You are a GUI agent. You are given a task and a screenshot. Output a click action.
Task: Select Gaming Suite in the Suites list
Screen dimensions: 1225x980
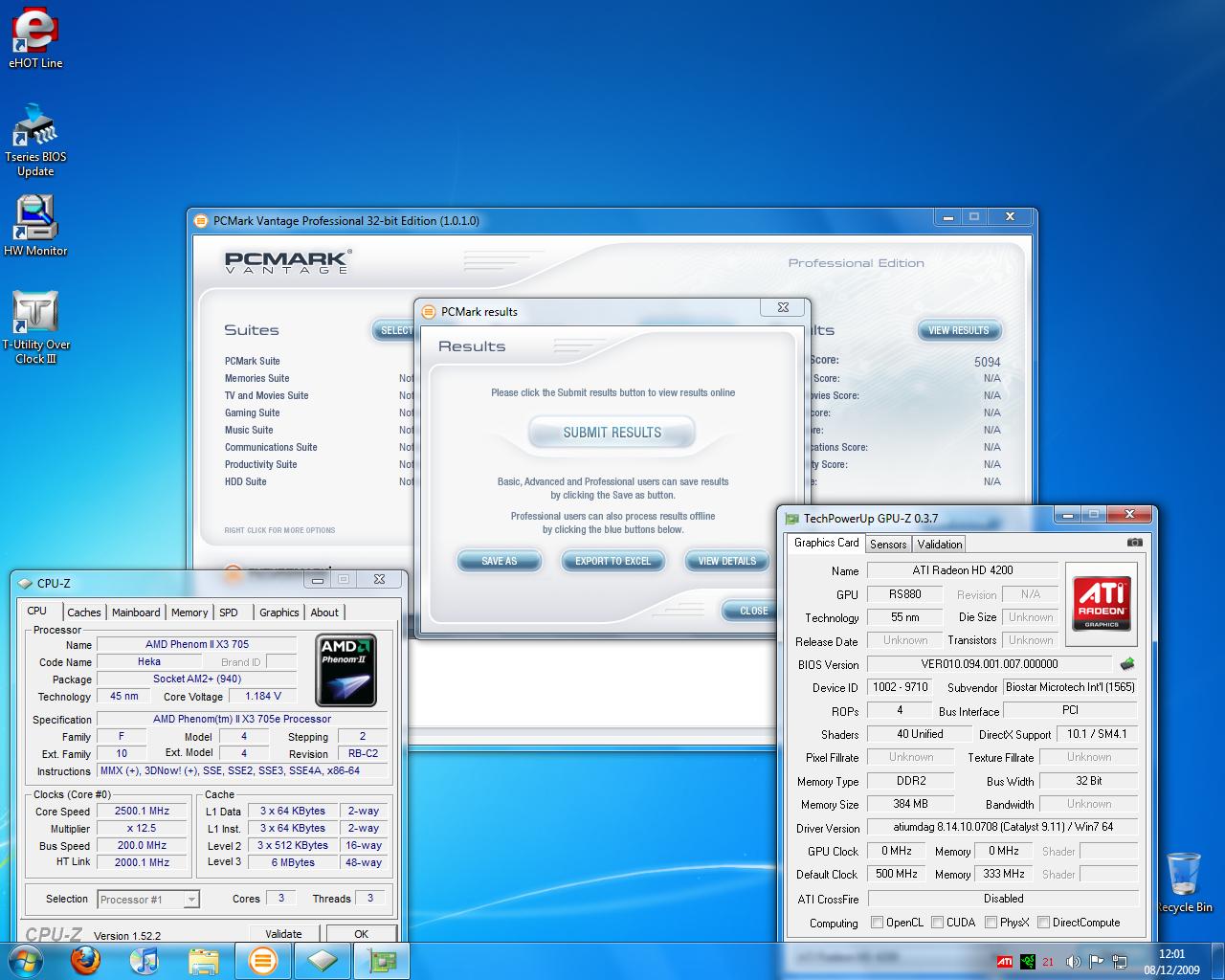253,412
